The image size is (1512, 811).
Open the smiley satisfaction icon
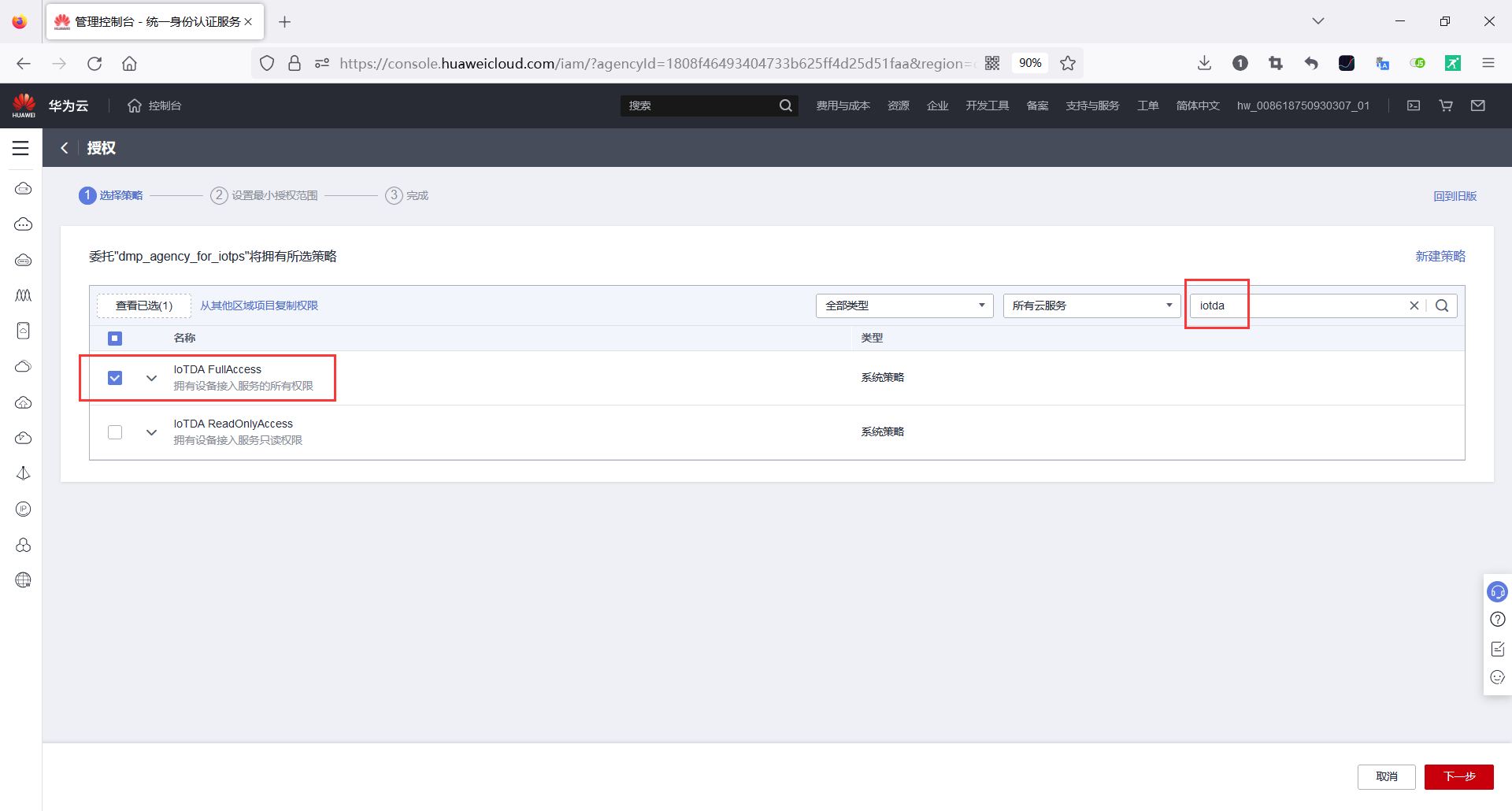click(x=1497, y=677)
